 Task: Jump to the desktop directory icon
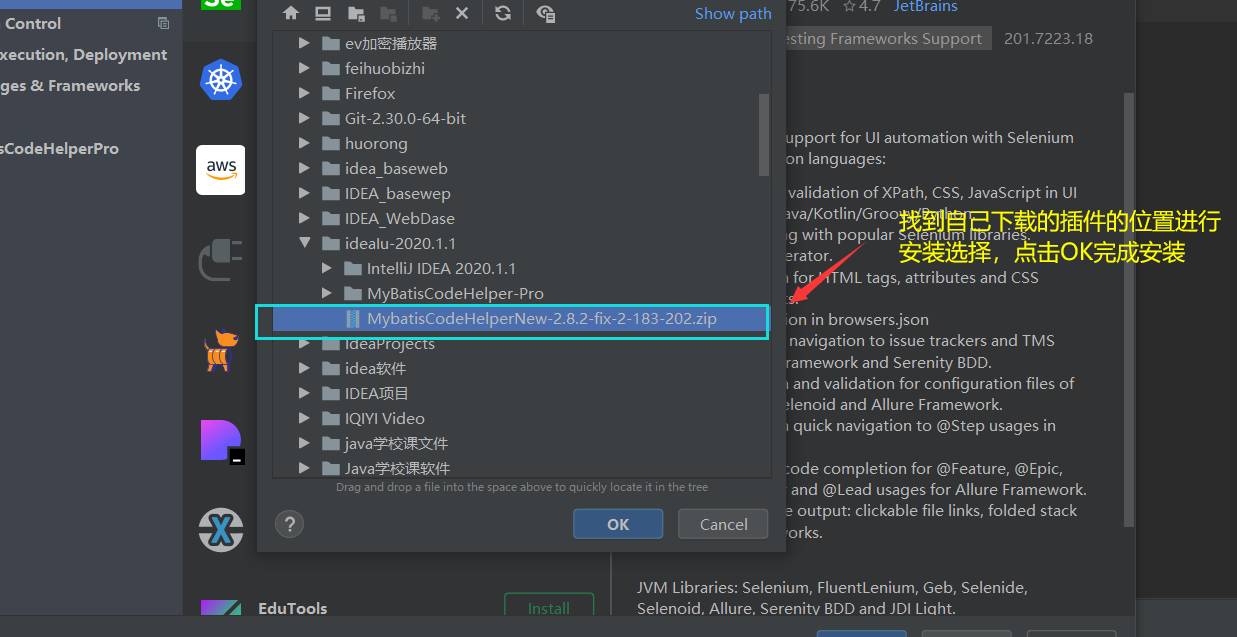click(x=323, y=13)
